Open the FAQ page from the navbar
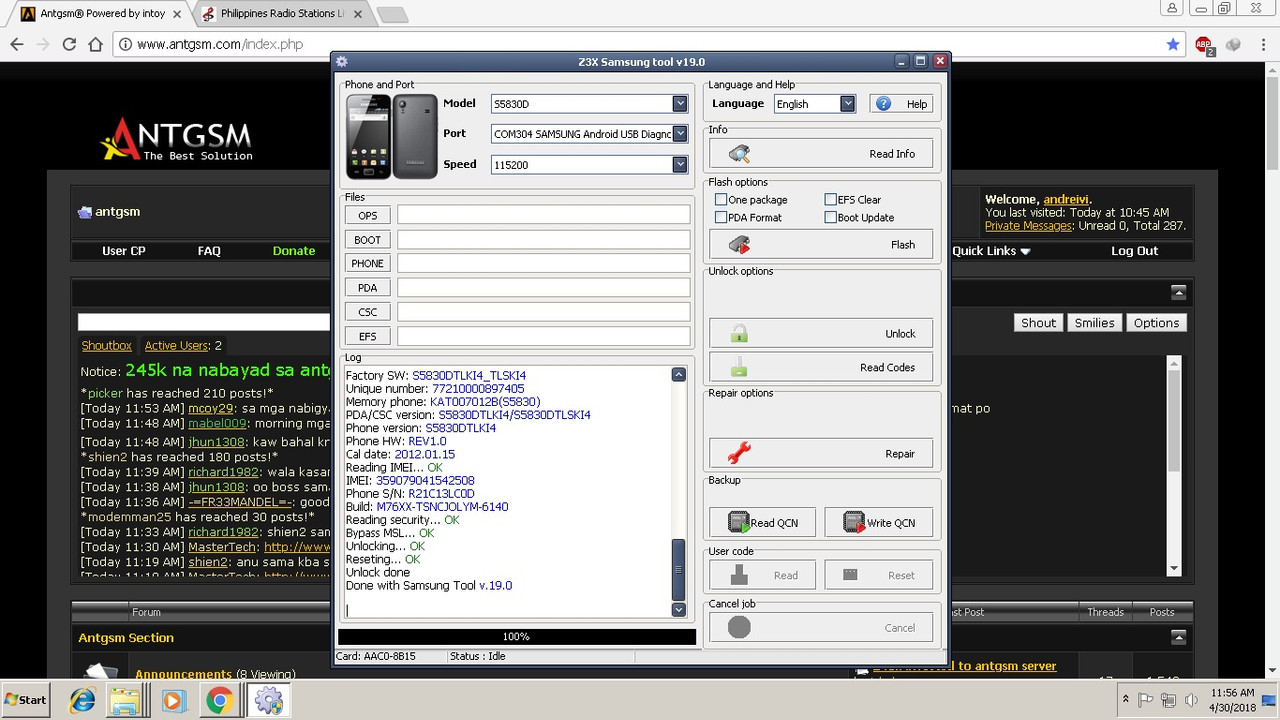The image size is (1280, 720). (209, 251)
